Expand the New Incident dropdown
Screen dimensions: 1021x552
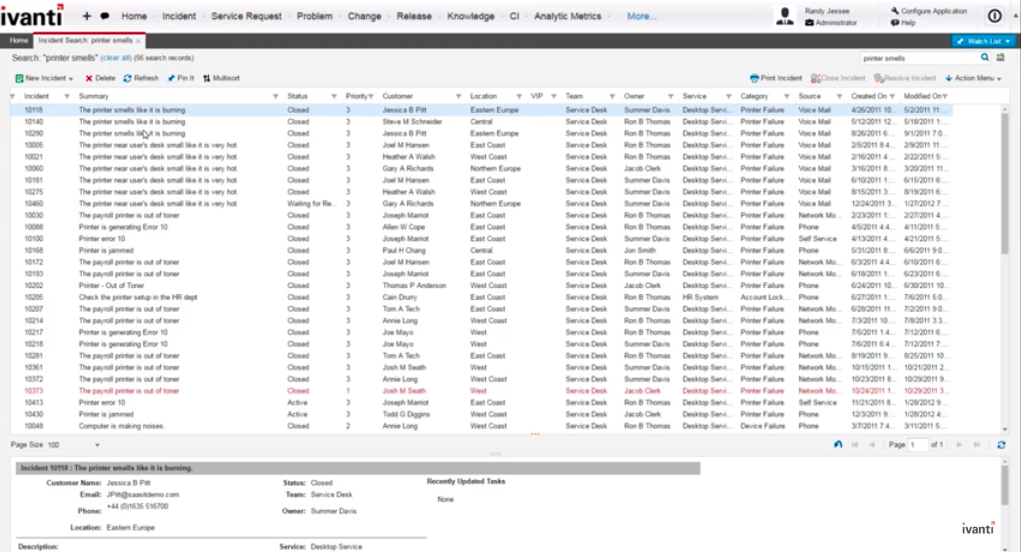69,78
